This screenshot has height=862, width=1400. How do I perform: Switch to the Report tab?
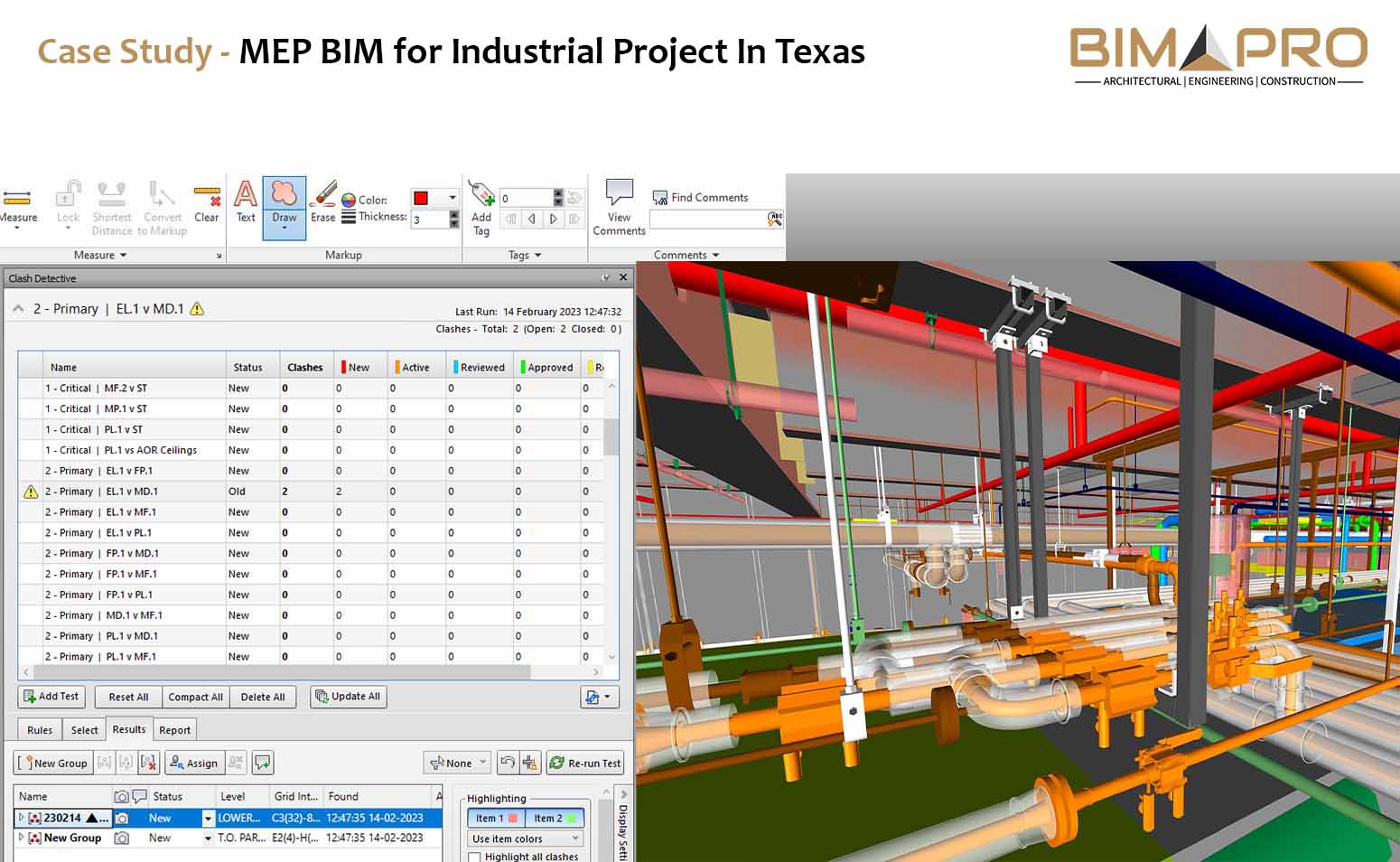(x=174, y=729)
